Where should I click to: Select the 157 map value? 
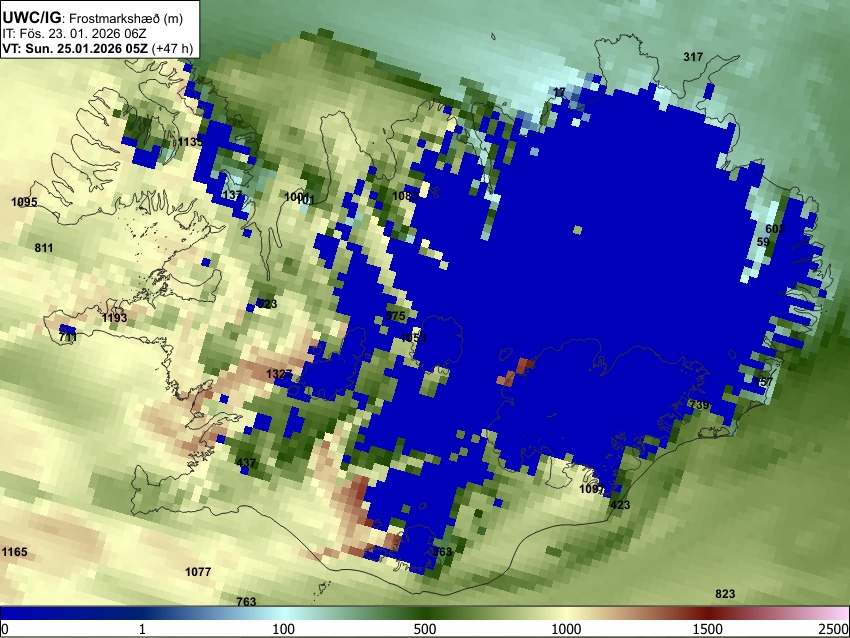pyautogui.click(x=763, y=382)
